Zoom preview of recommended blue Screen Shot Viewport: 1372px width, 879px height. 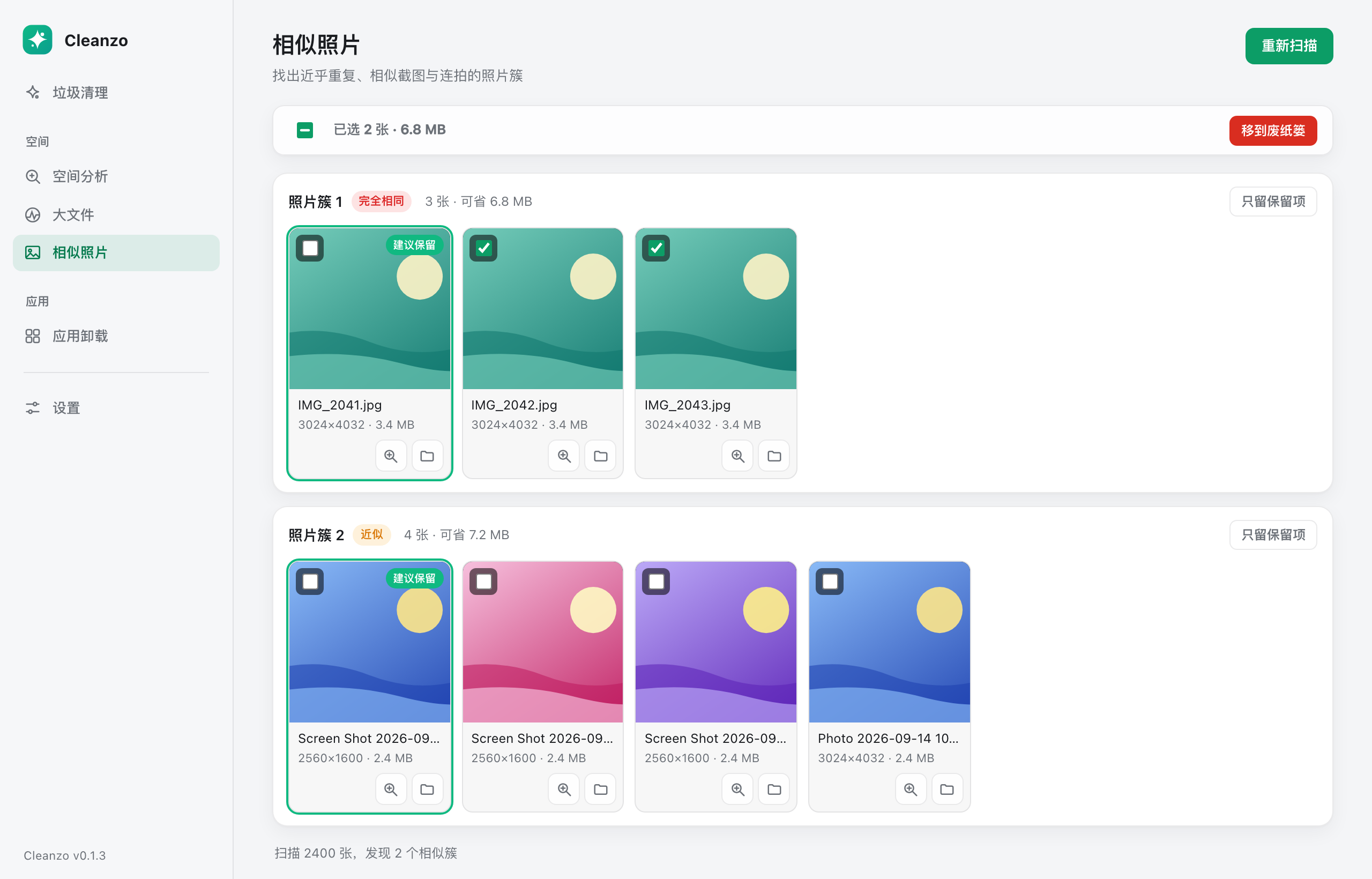391,789
